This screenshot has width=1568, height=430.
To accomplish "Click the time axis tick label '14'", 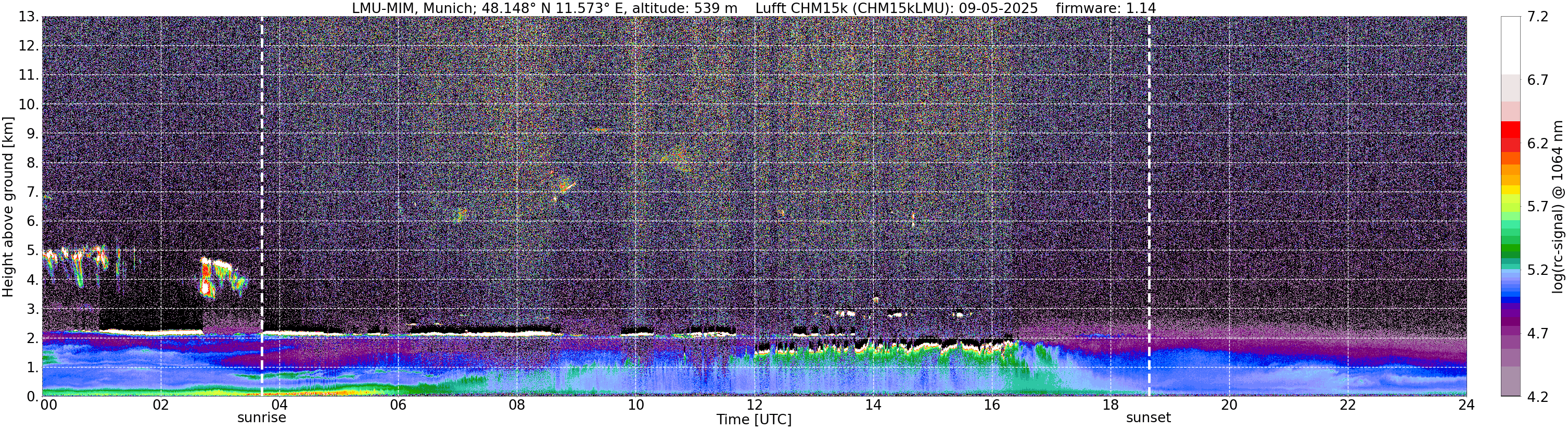I will [x=873, y=405].
